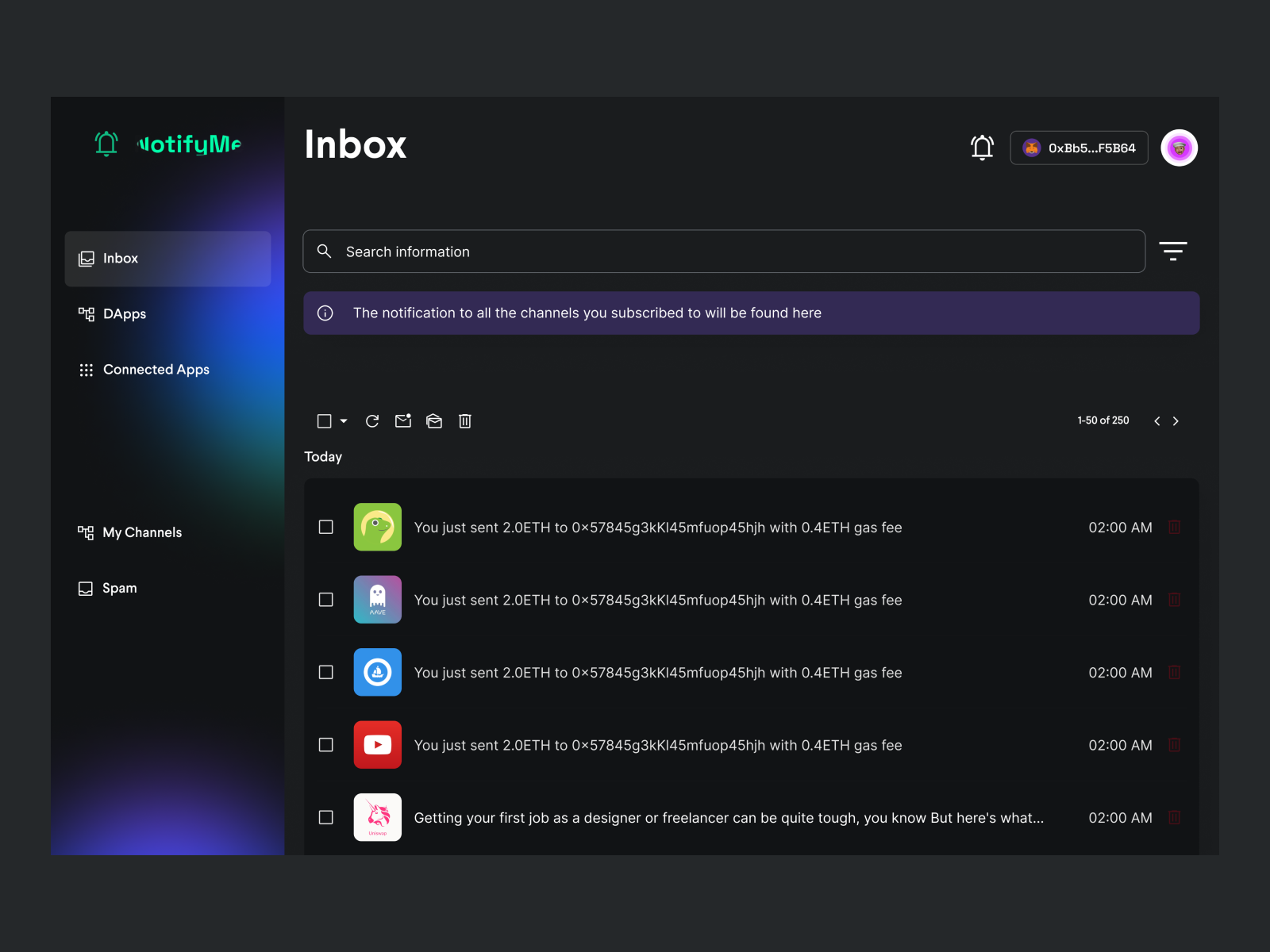Go to the next page of notifications
This screenshot has width=1270, height=952.
1176,421
